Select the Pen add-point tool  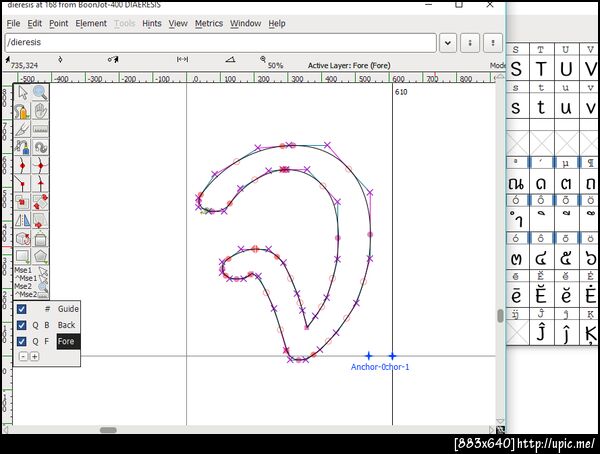click(x=22, y=147)
